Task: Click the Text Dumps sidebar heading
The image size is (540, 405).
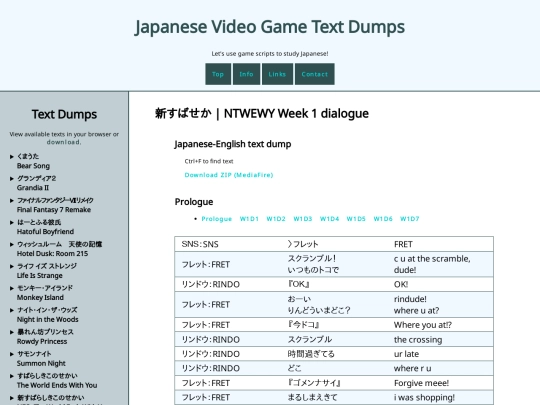Action: tap(64, 114)
